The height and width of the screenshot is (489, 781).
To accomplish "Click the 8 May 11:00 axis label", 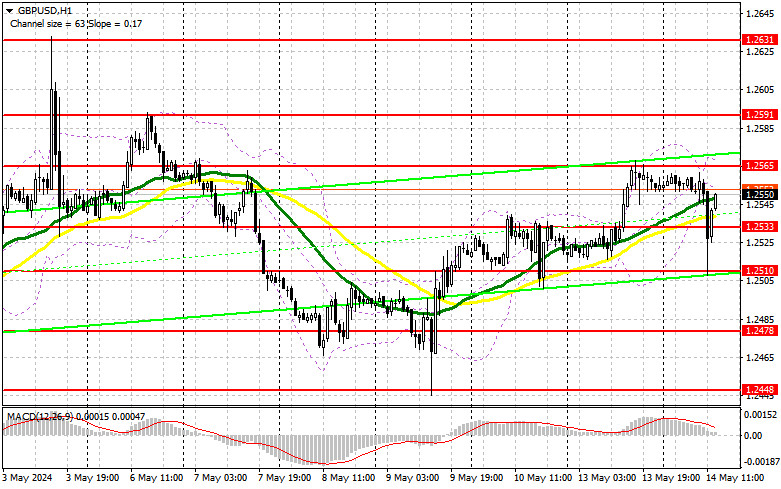I will pos(349,478).
